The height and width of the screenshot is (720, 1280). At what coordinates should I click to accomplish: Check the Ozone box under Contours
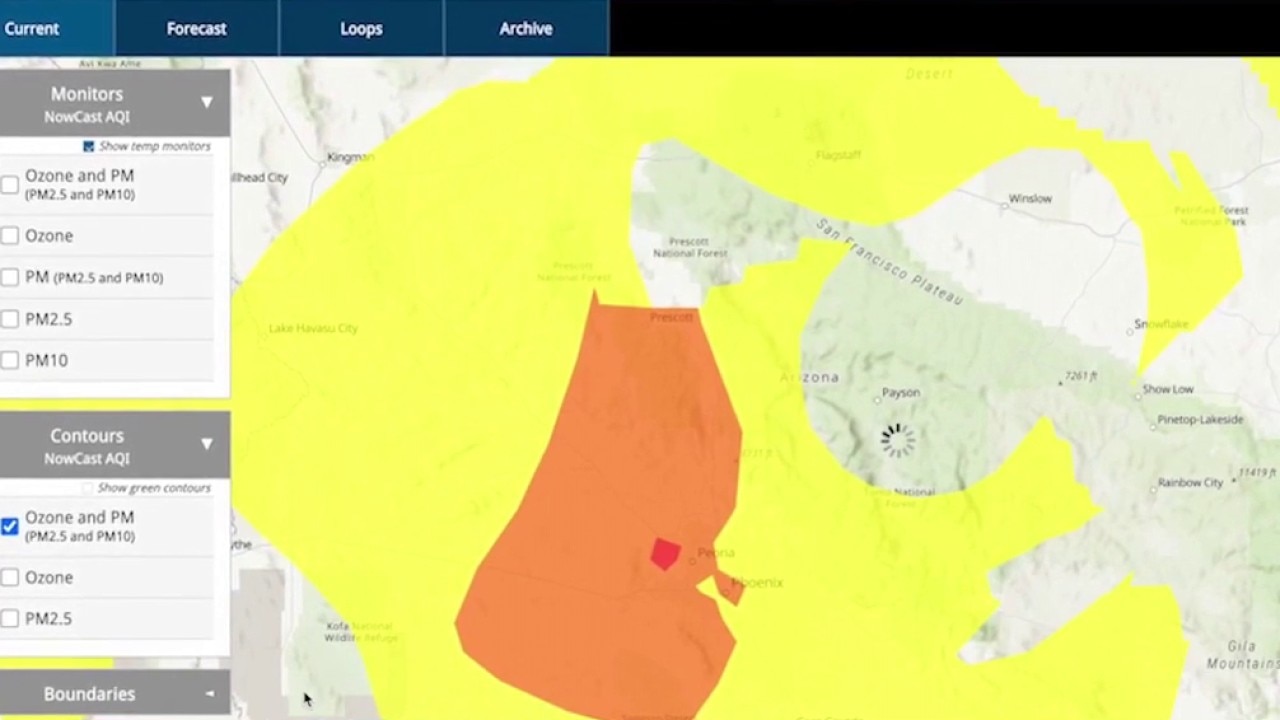point(10,577)
